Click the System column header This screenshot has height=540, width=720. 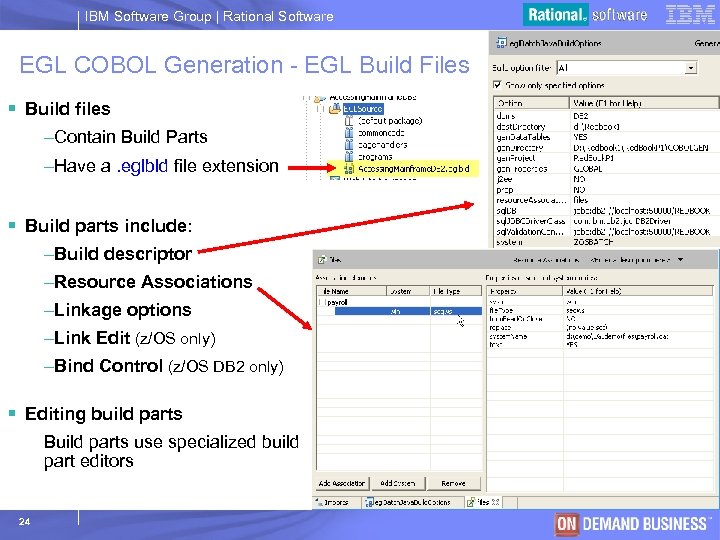tap(408, 291)
